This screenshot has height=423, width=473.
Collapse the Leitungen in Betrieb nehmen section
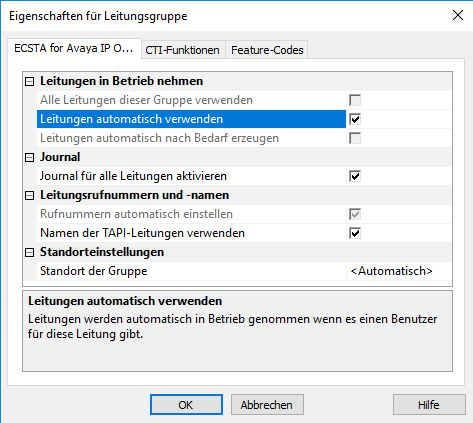[30, 81]
